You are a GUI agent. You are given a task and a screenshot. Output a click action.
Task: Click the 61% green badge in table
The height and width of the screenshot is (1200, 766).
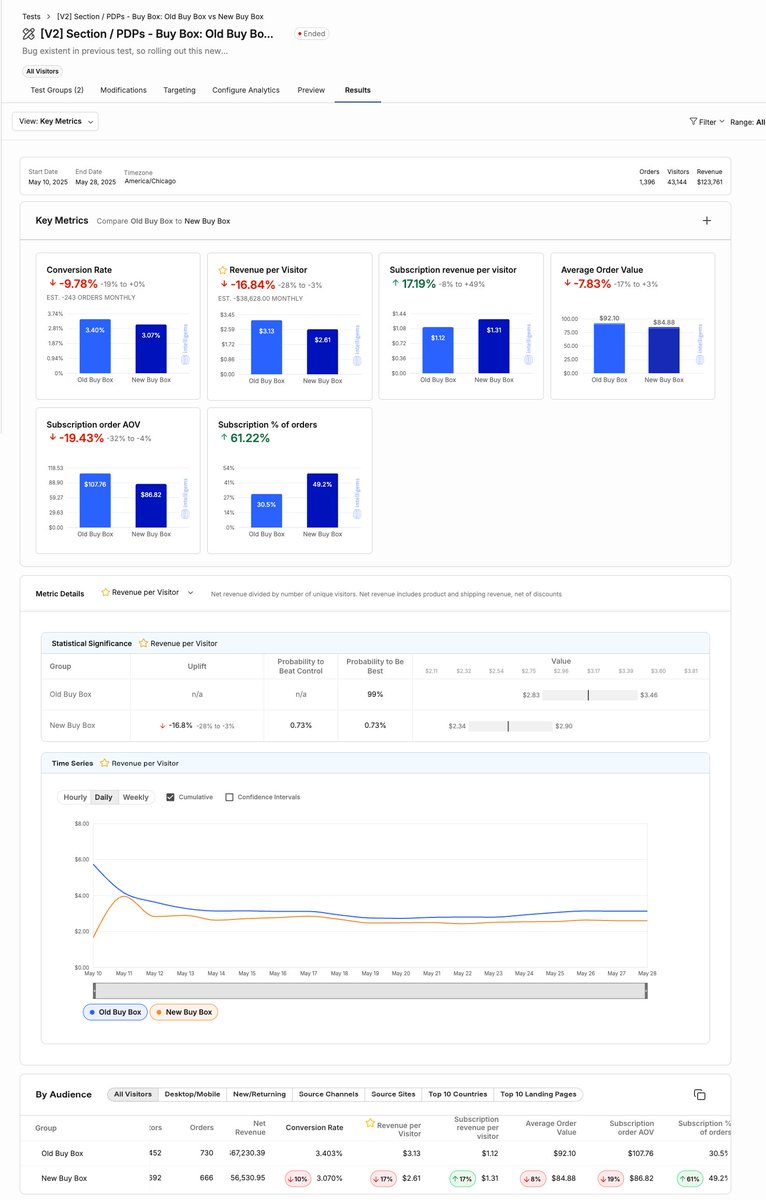tap(691, 1178)
